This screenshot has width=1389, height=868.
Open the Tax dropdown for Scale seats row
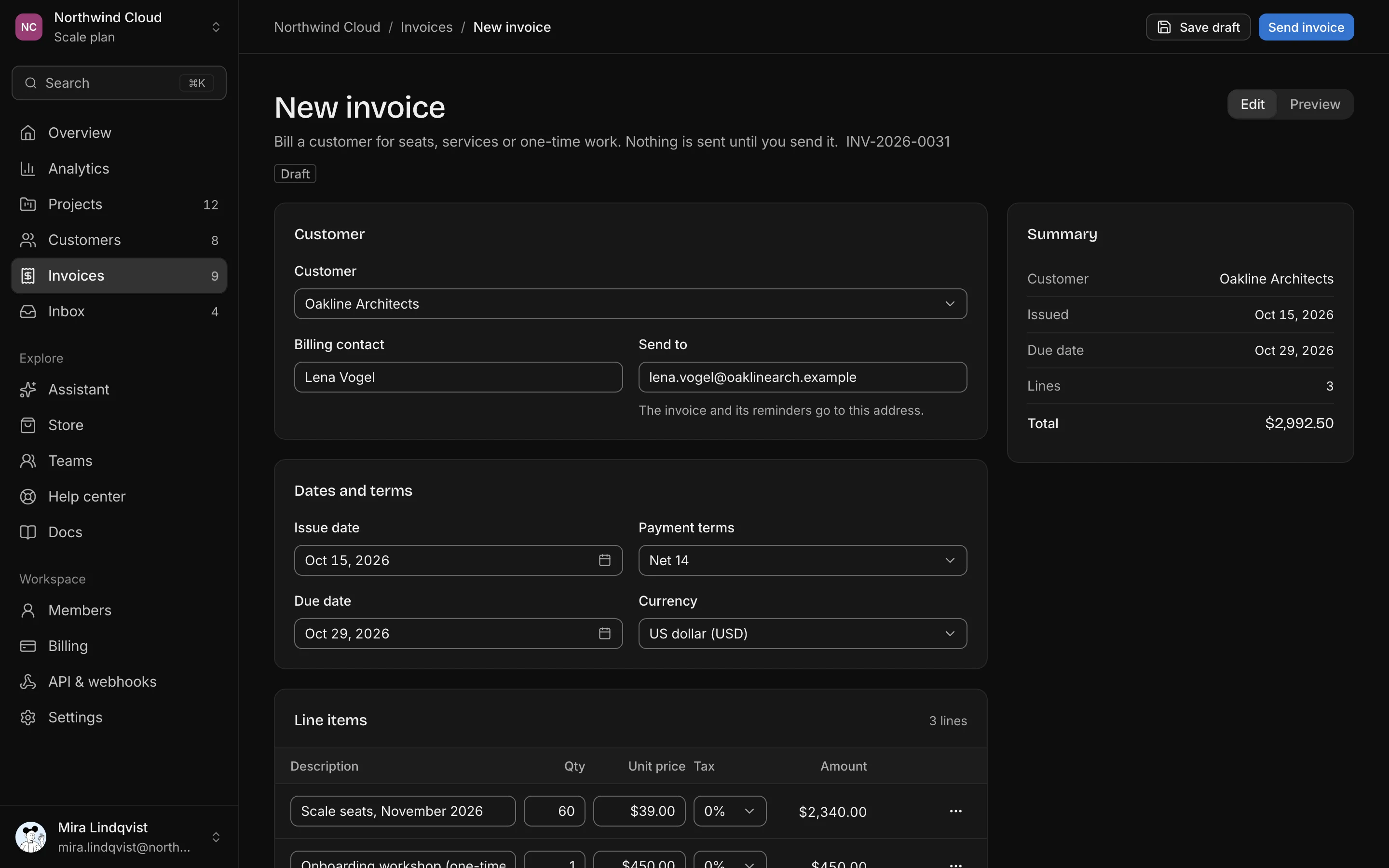[x=730, y=811]
